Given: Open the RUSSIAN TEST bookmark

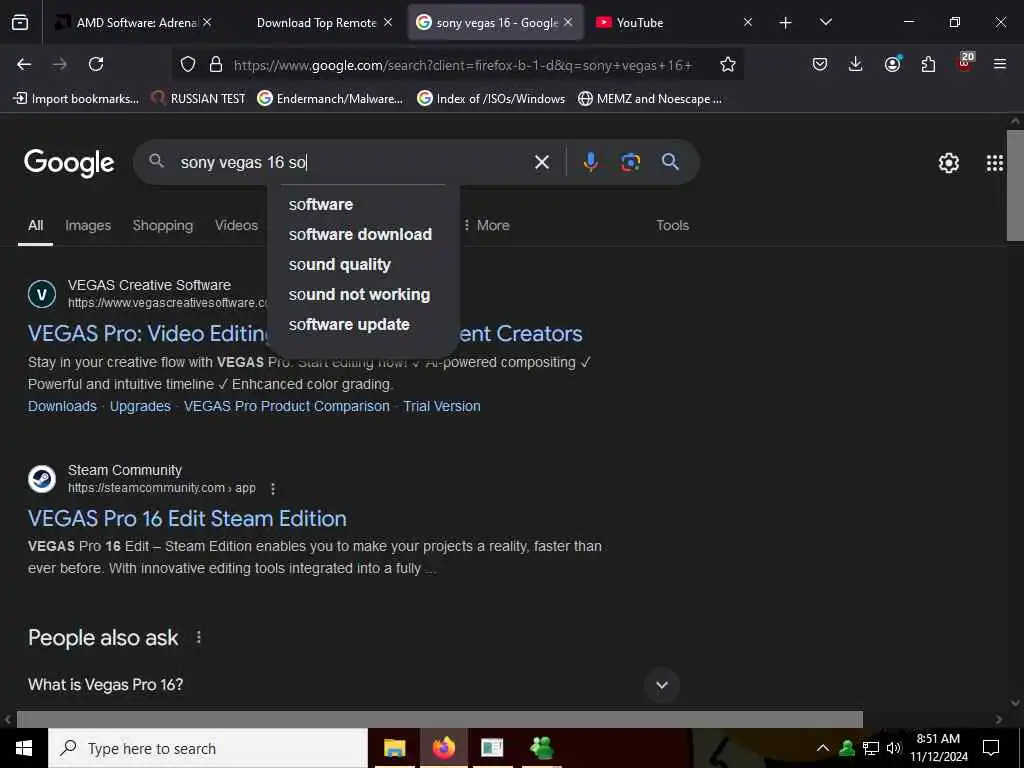Looking at the screenshot, I should (x=199, y=99).
